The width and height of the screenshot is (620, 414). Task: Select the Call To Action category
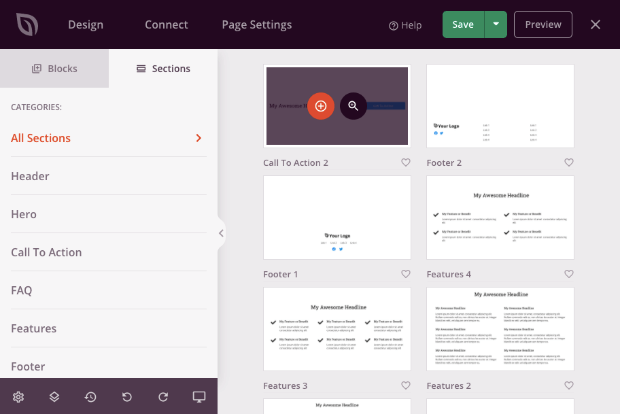[x=108, y=252]
